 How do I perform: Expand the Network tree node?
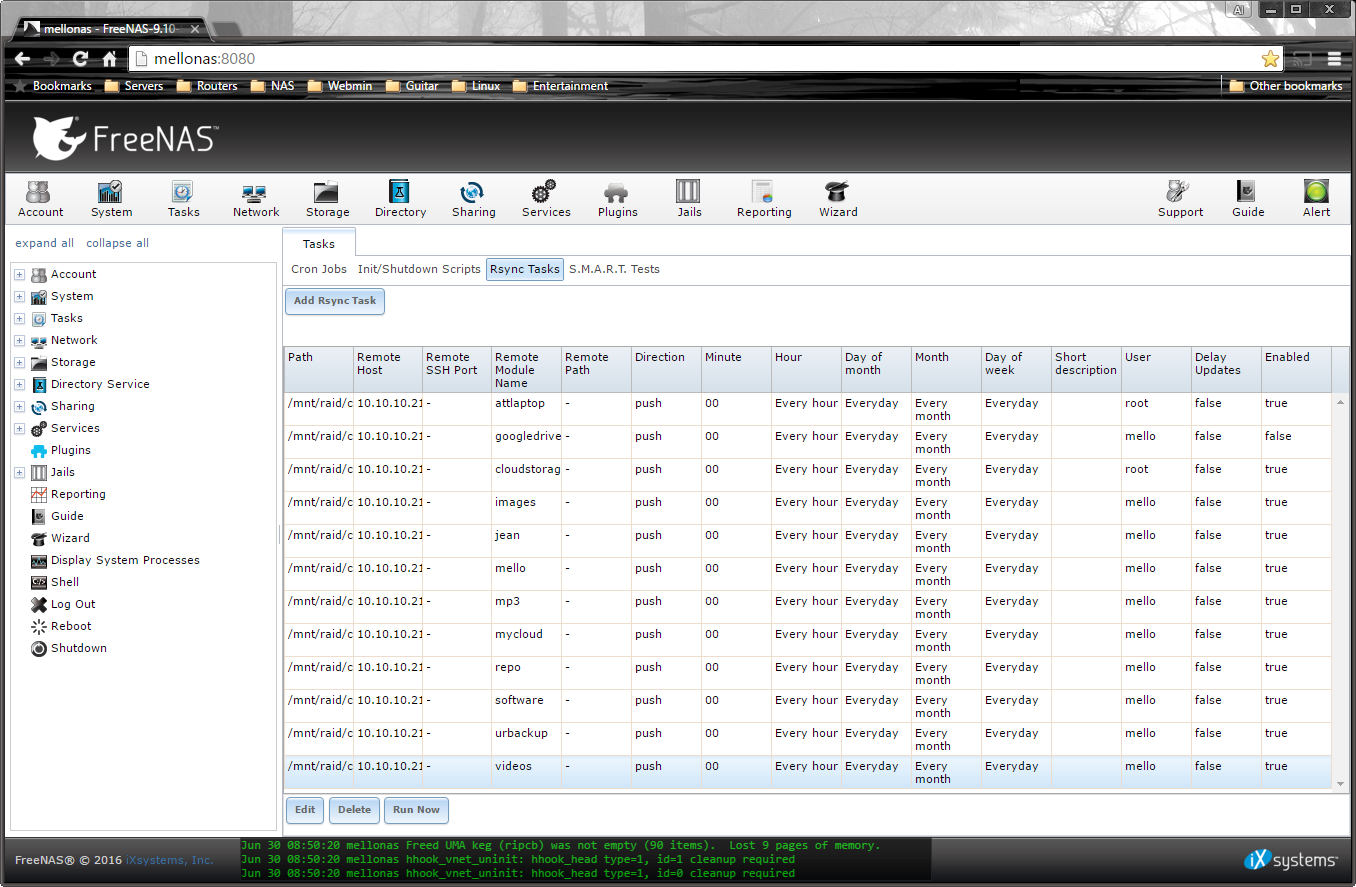point(19,340)
